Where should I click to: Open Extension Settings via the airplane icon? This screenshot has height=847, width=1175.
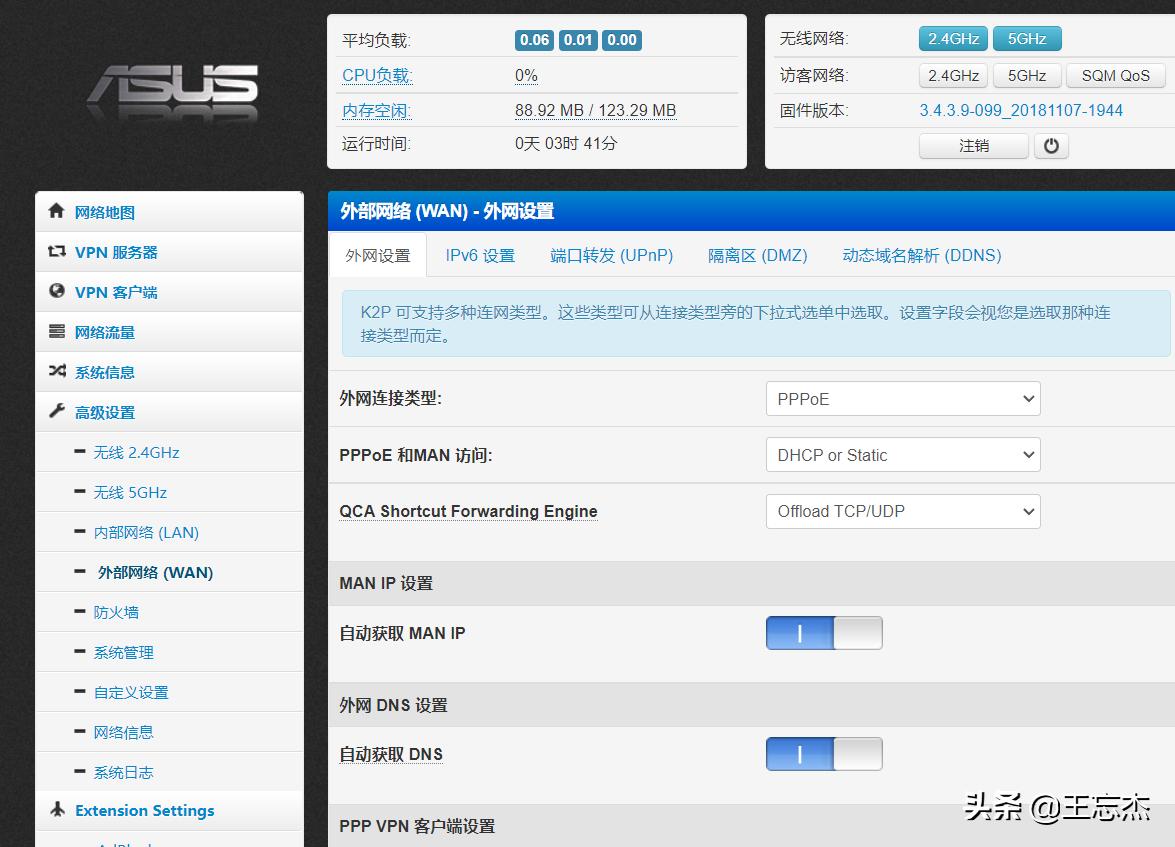(57, 811)
